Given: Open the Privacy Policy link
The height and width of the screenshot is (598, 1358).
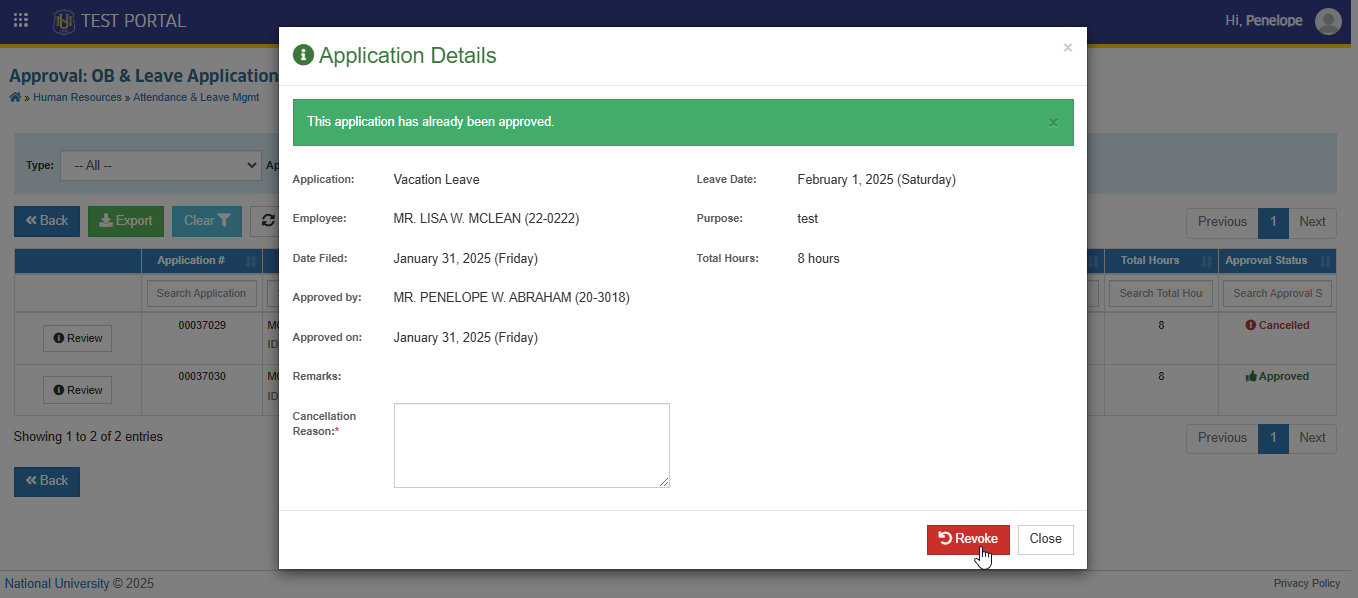Looking at the screenshot, I should (1307, 583).
